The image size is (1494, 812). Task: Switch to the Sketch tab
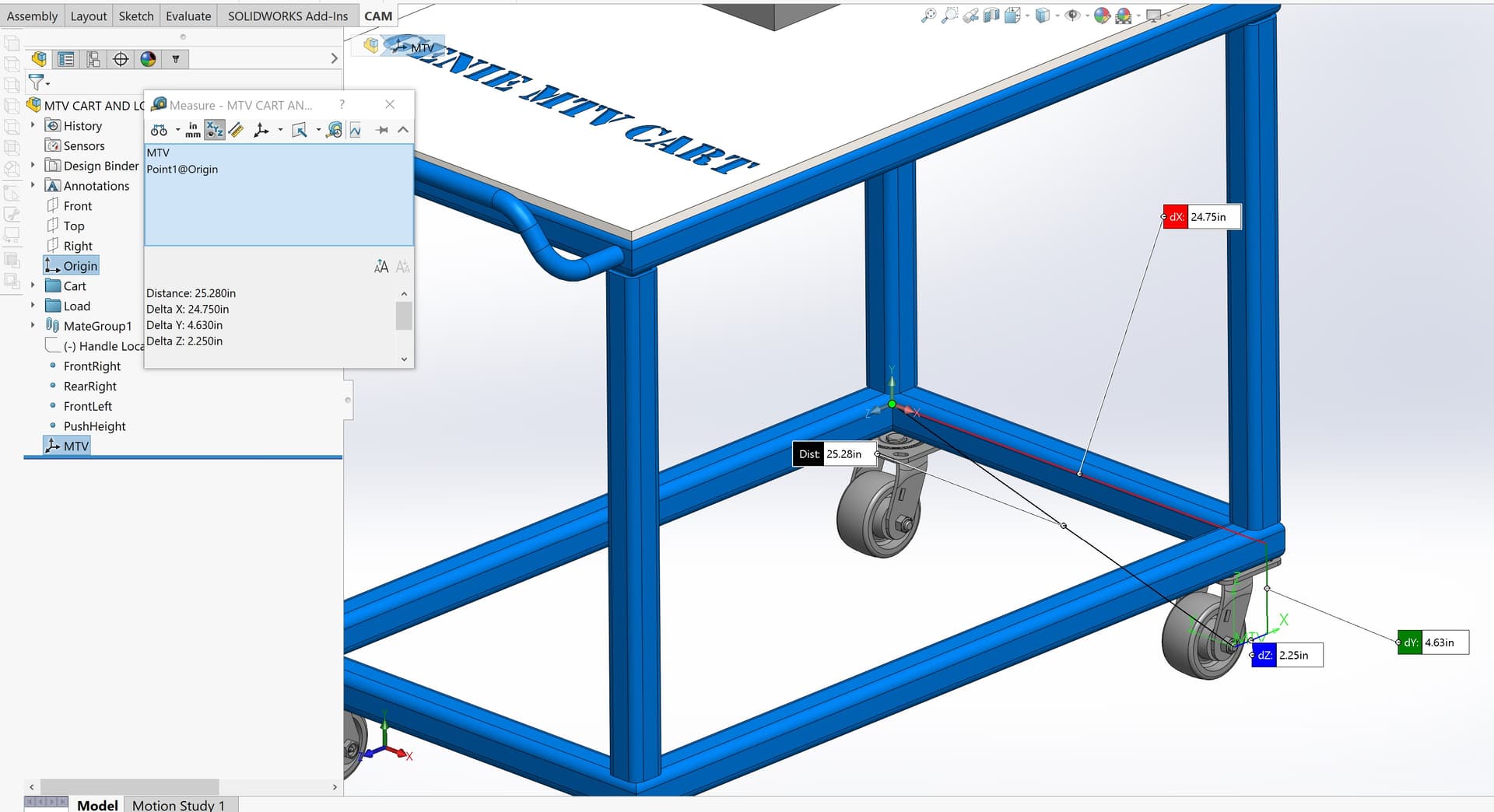tap(136, 16)
